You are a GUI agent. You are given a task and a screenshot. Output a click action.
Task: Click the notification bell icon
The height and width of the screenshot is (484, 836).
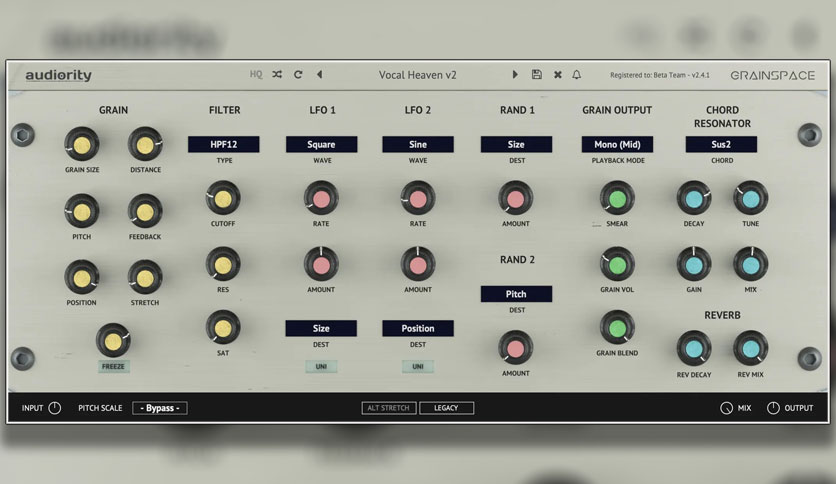576,75
